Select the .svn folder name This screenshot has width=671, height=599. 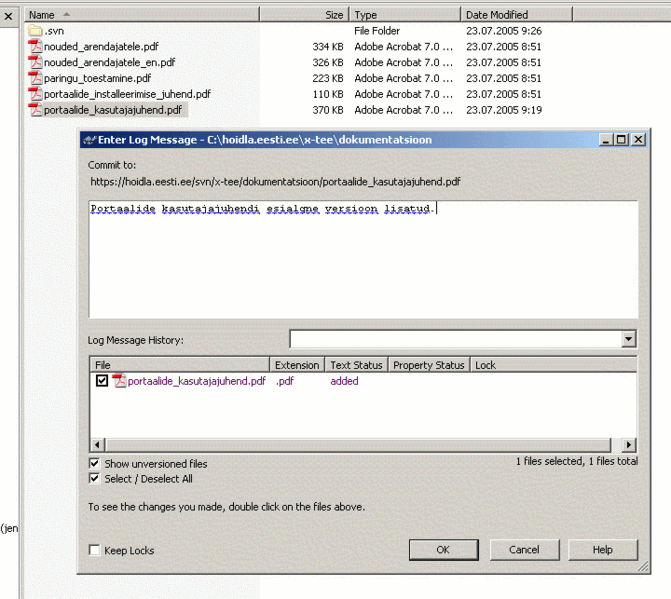tap(54, 31)
